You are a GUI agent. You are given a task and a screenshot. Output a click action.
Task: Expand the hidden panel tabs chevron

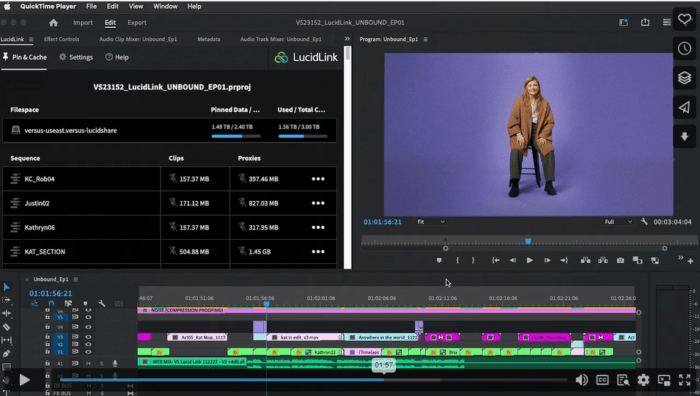point(347,39)
